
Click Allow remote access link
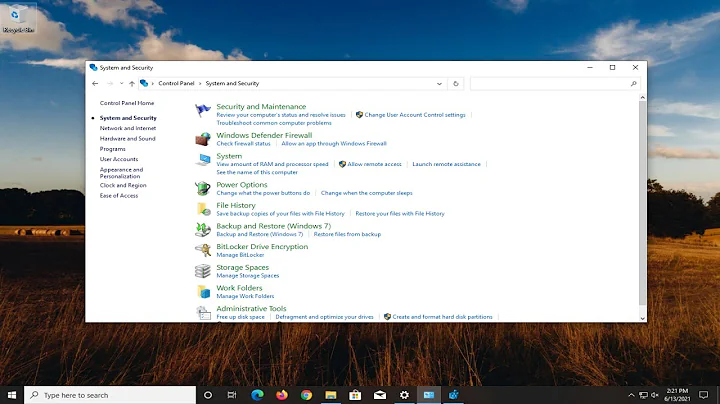pyautogui.click(x=374, y=164)
